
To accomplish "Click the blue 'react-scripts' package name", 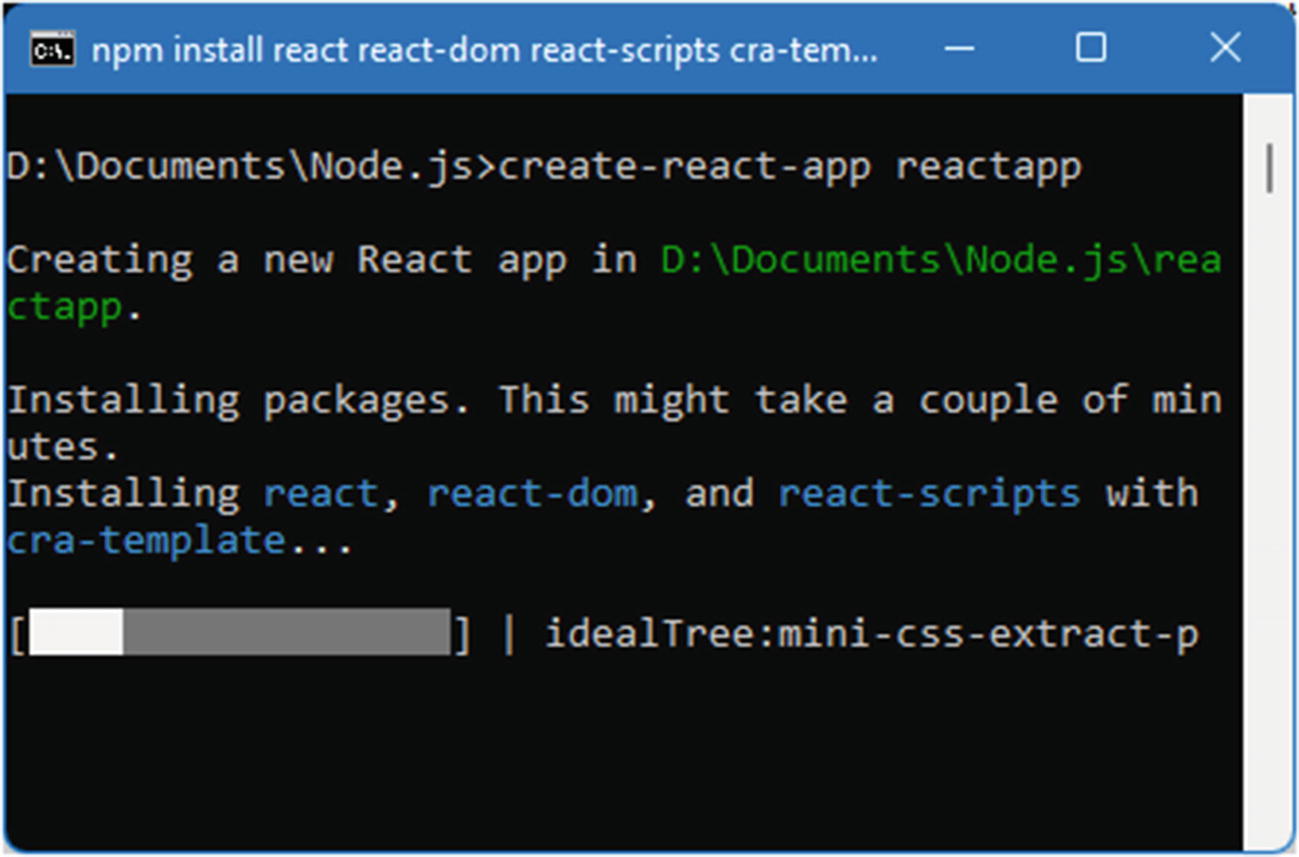I will [929, 494].
